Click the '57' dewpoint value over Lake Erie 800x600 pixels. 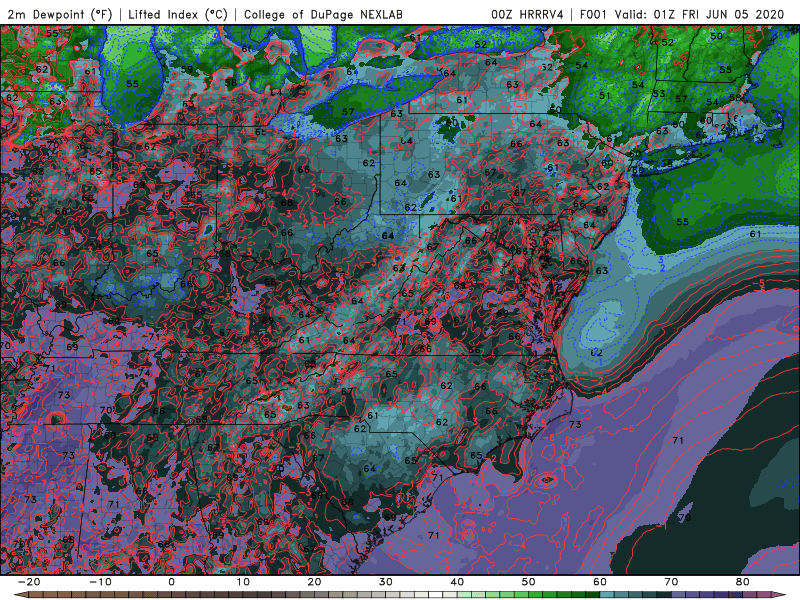pyautogui.click(x=348, y=111)
